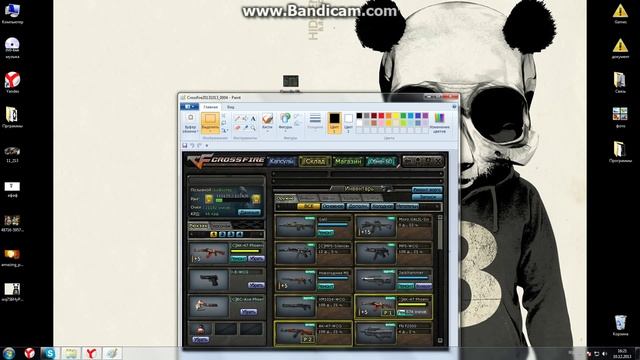Open Изменение цветов edit colors
The image size is (640, 360).
pos(440,123)
